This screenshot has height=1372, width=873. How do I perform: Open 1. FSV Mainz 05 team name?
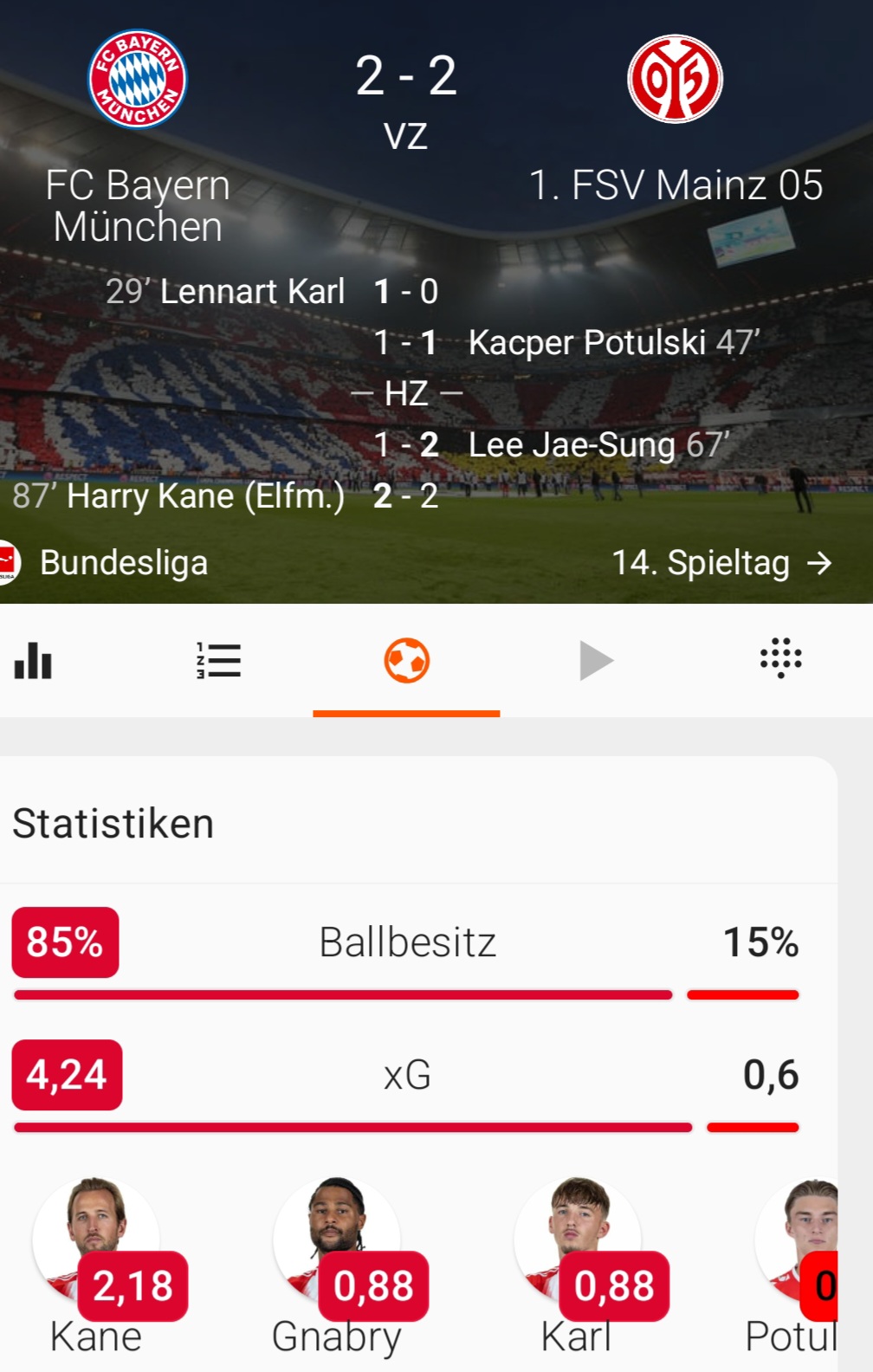676,185
